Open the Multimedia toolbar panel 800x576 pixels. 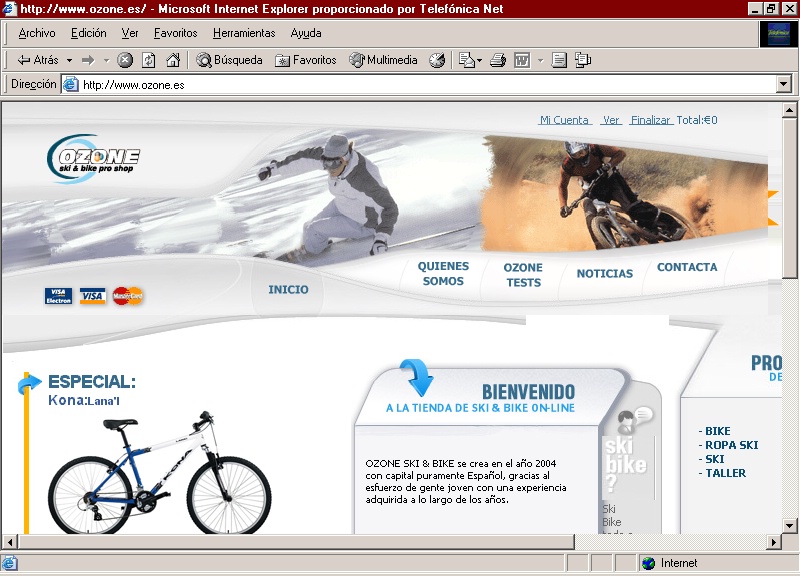[x=383, y=60]
